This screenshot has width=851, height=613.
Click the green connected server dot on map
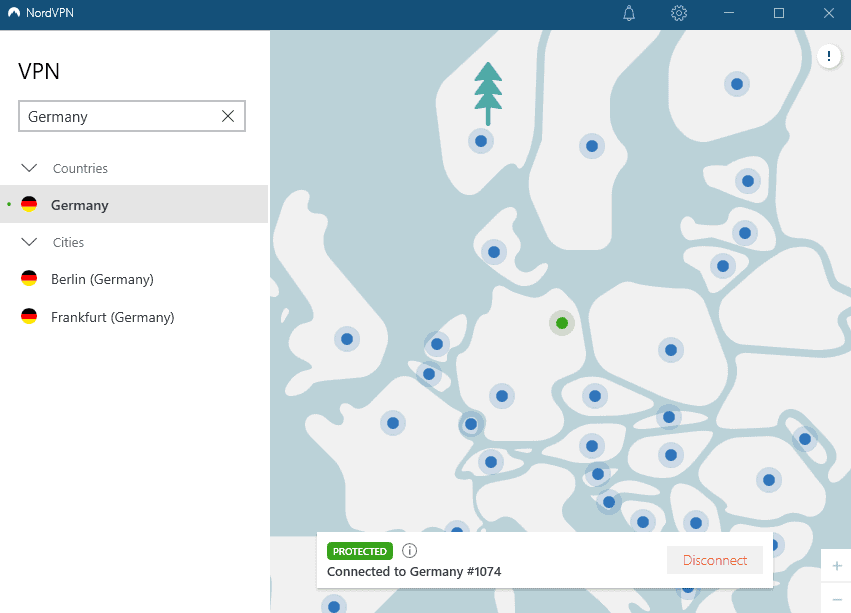(562, 323)
